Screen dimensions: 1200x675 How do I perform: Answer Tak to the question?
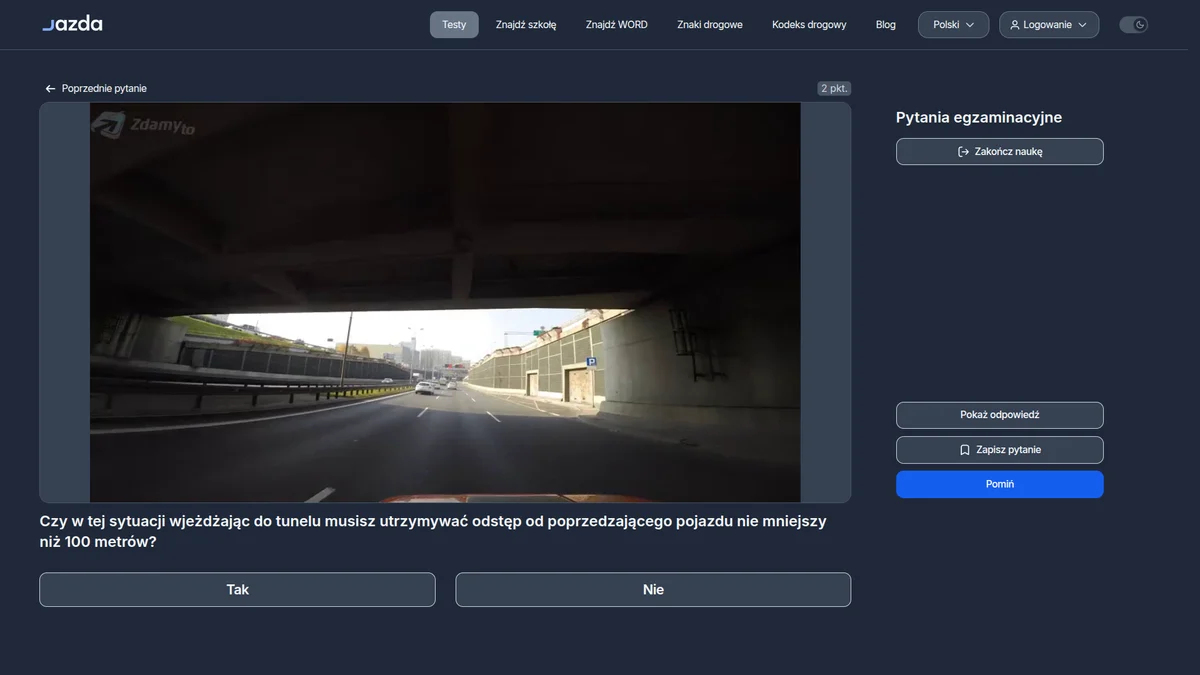(x=237, y=590)
